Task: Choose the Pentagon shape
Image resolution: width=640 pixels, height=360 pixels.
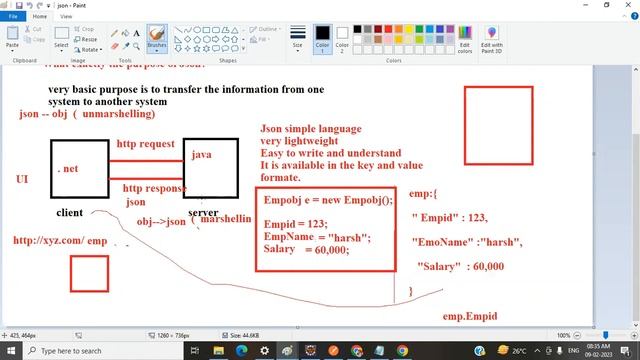Action: coord(197,39)
